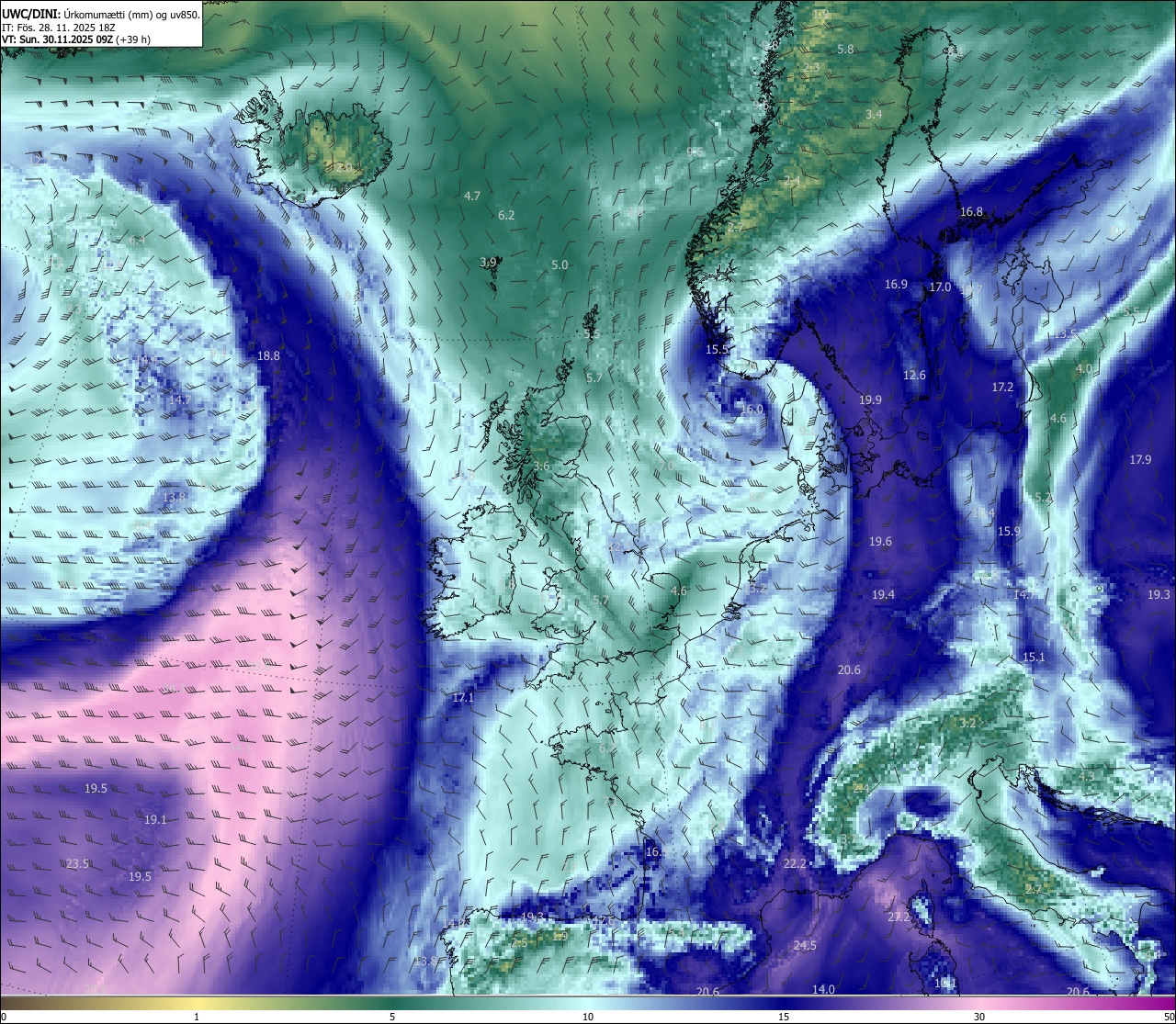Click the 15.9 value label
This screenshot has height=1024, width=1176.
[x=1009, y=531]
